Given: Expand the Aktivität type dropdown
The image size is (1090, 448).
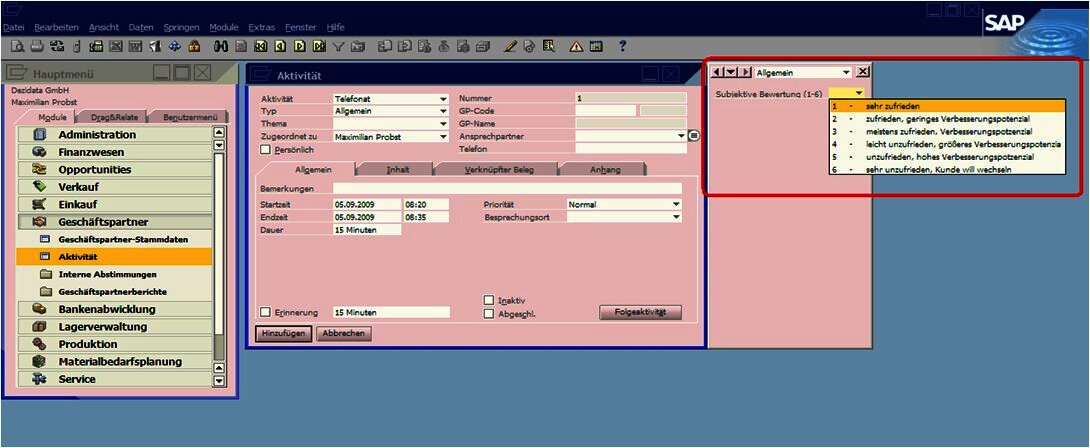Looking at the screenshot, I should pos(443,99).
